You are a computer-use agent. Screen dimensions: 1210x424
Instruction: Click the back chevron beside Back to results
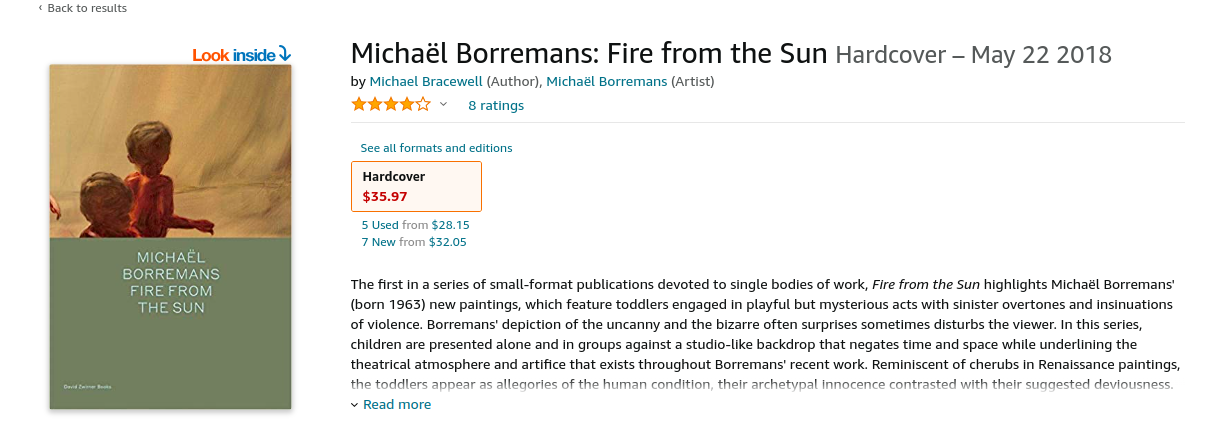click(40, 8)
